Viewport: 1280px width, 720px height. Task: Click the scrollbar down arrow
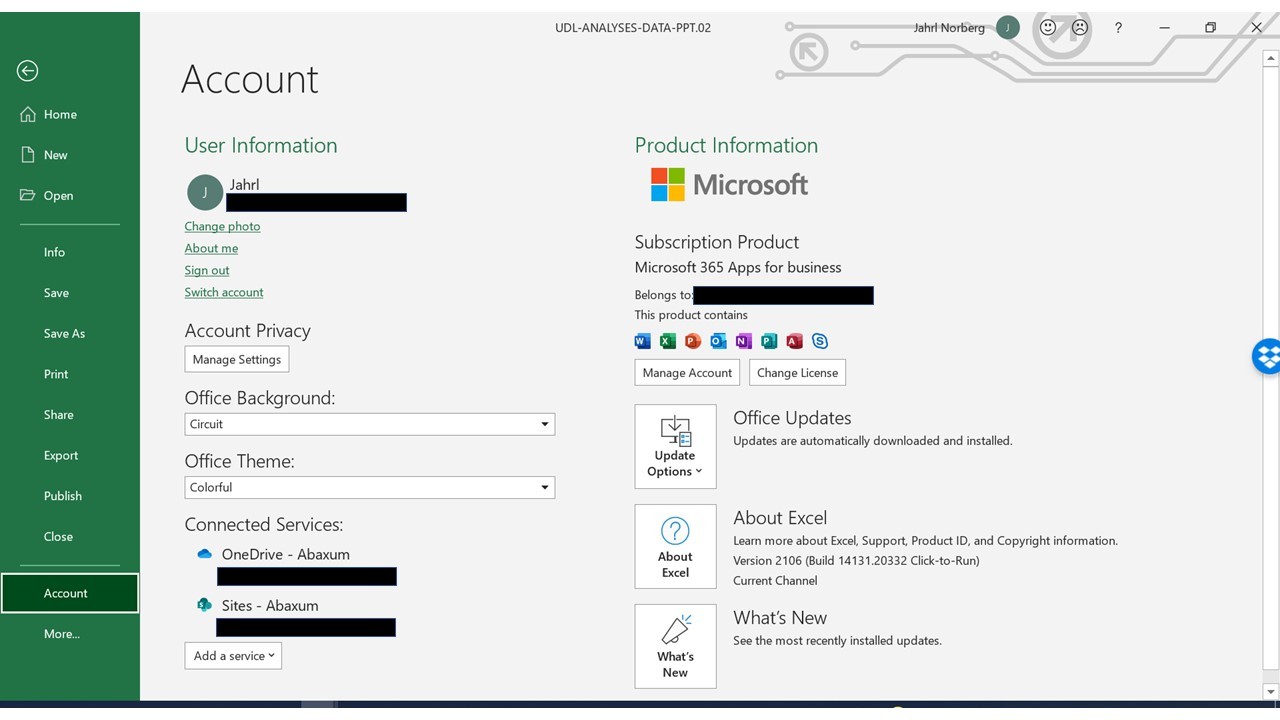point(1271,691)
